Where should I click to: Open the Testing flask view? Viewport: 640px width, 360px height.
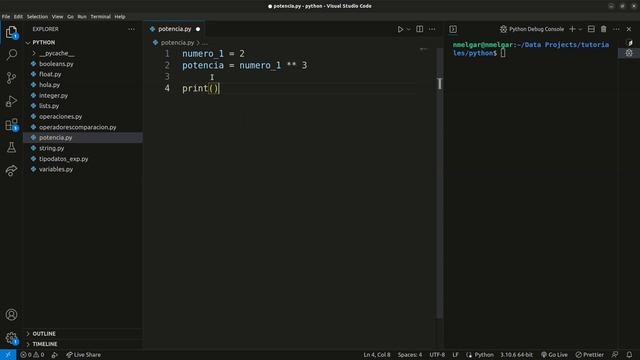(x=11, y=147)
